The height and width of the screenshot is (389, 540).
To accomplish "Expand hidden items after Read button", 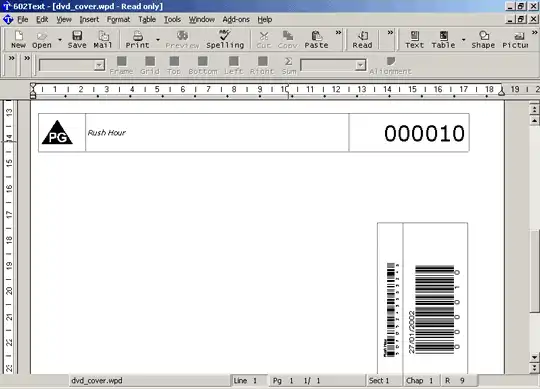I will [x=390, y=33].
